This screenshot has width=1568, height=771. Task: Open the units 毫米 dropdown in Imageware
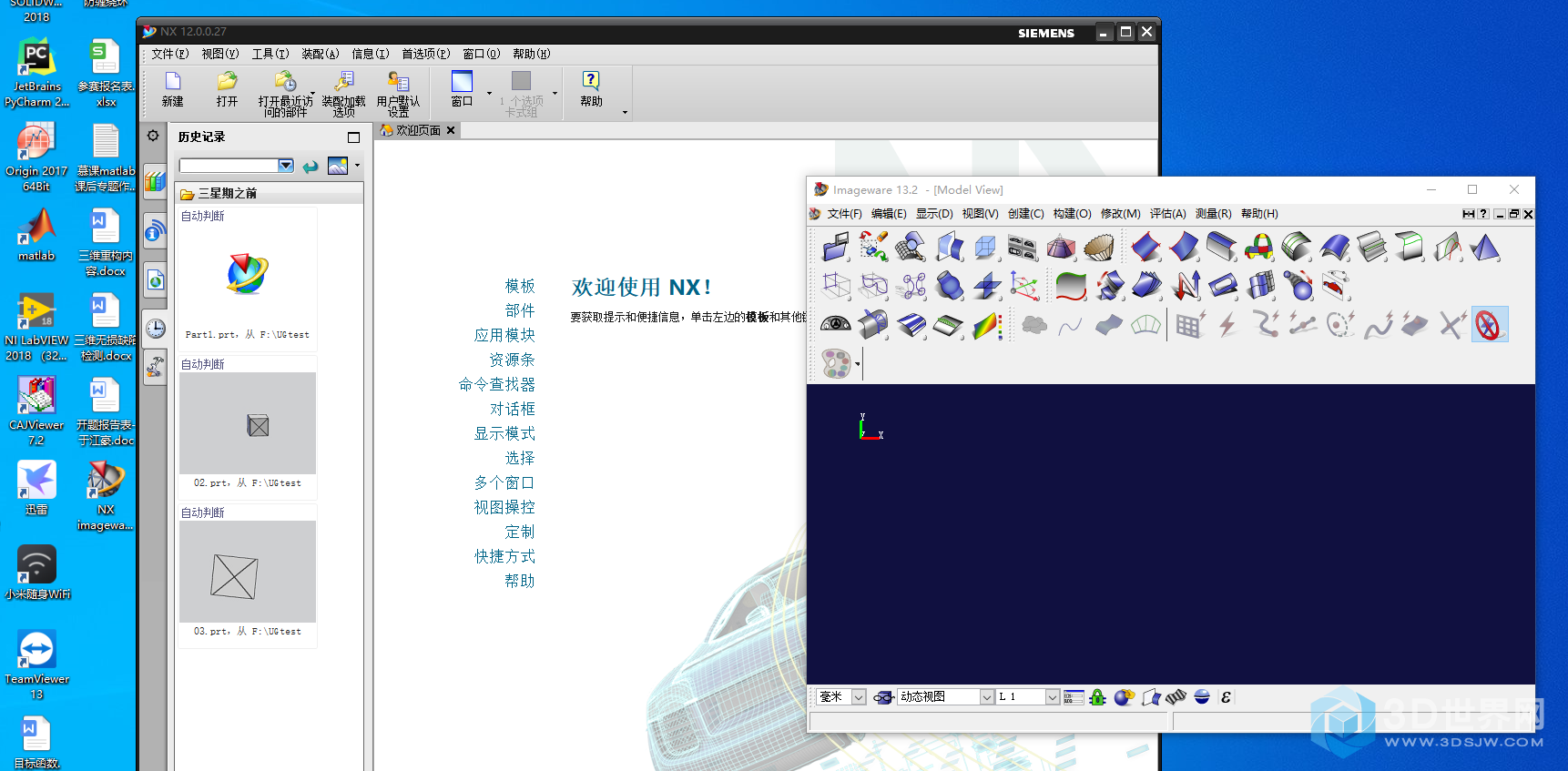[x=859, y=697]
